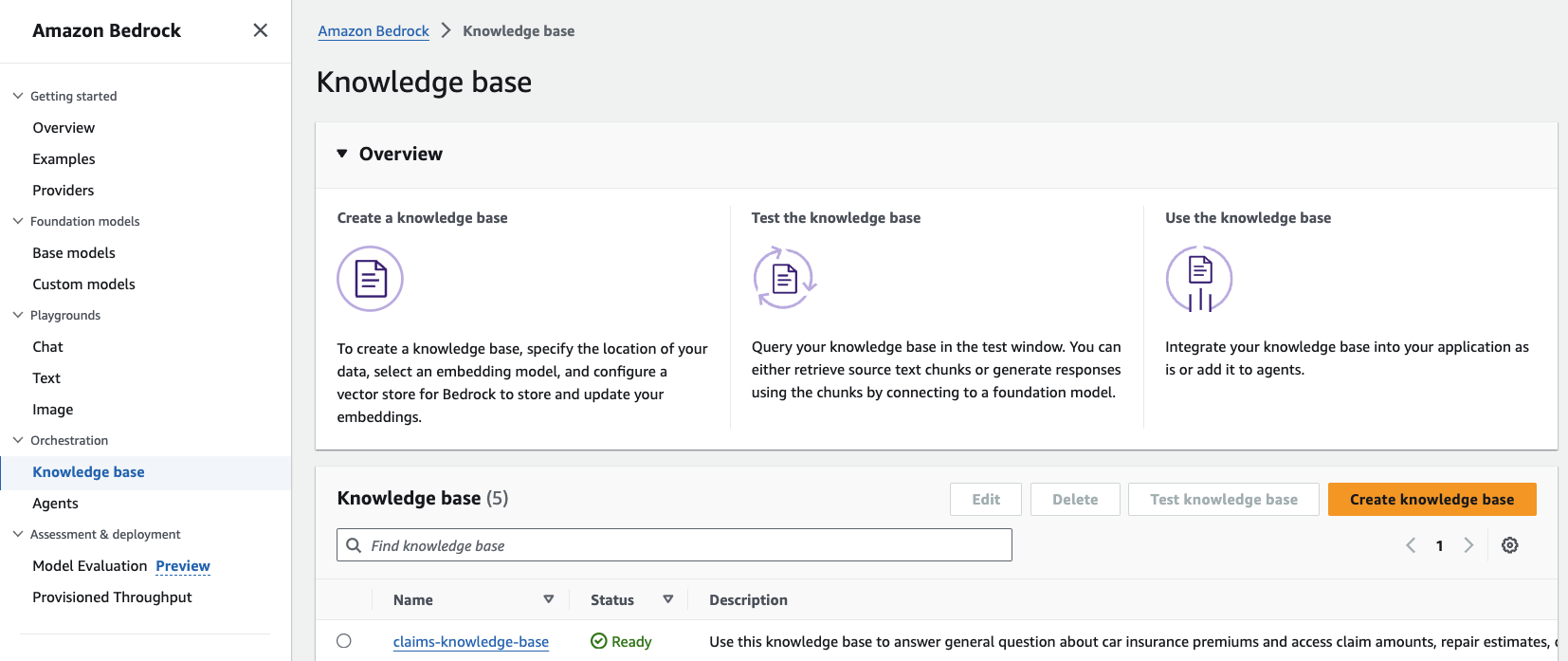1568x661 pixels.
Task: Go to previous page of knowledge bases
Action: click(x=1411, y=545)
